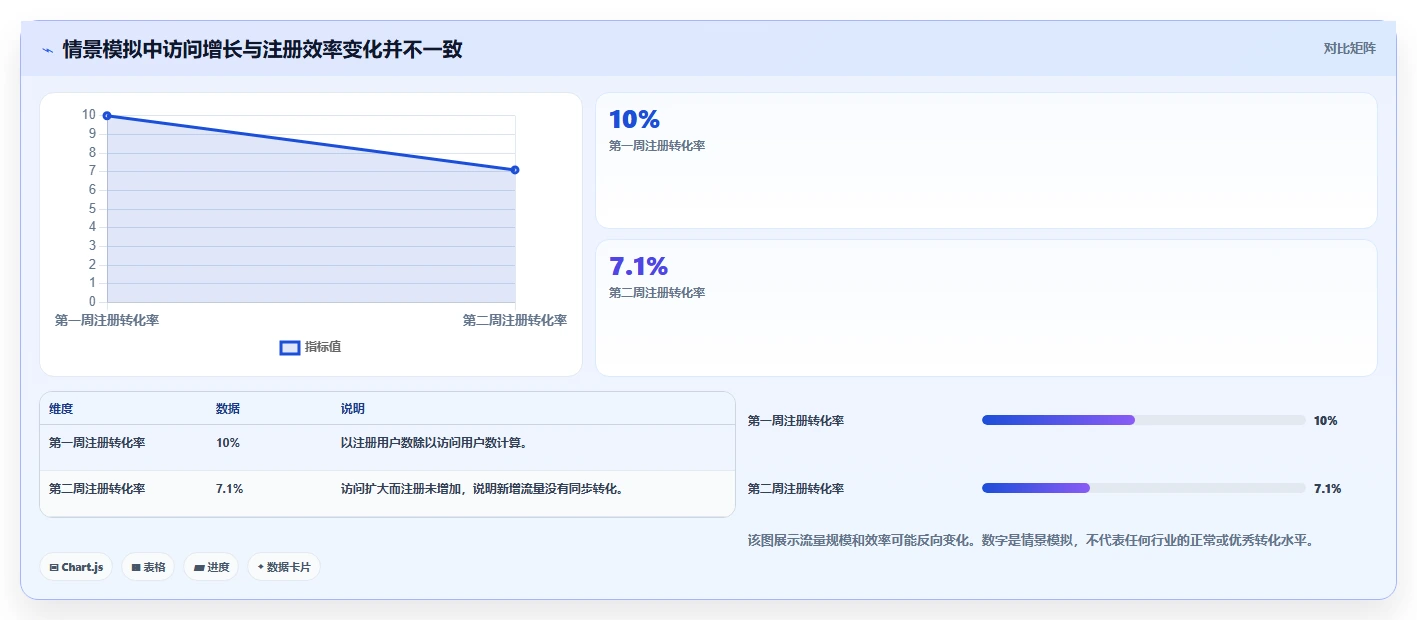Select the 数据卡片 chip

point(284,567)
